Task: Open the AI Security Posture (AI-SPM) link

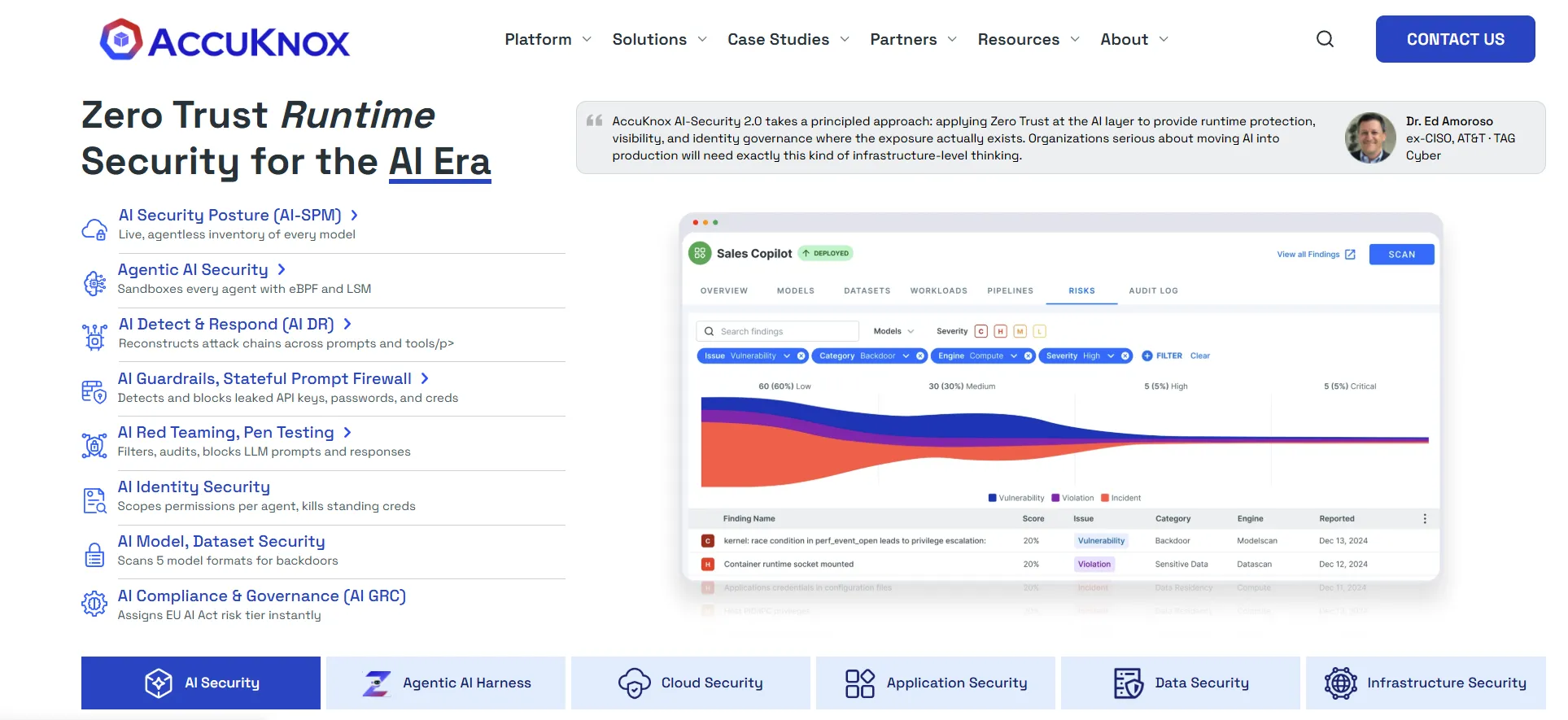Action: pos(238,215)
